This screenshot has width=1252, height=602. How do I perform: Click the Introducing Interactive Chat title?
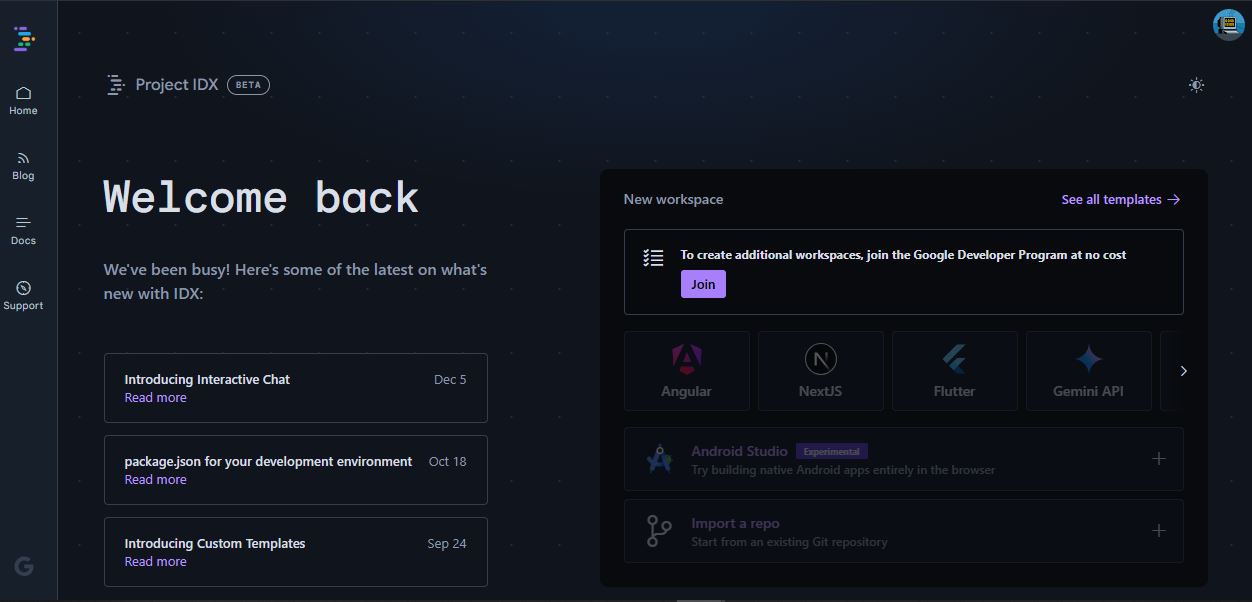coord(207,379)
